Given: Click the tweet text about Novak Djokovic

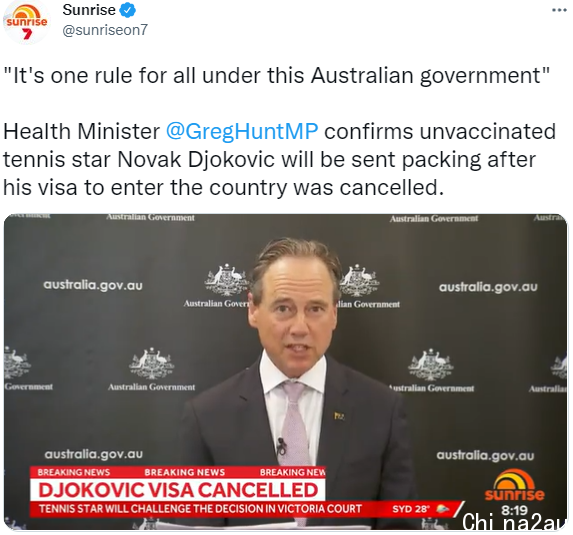Looking at the screenshot, I should [x=279, y=159].
